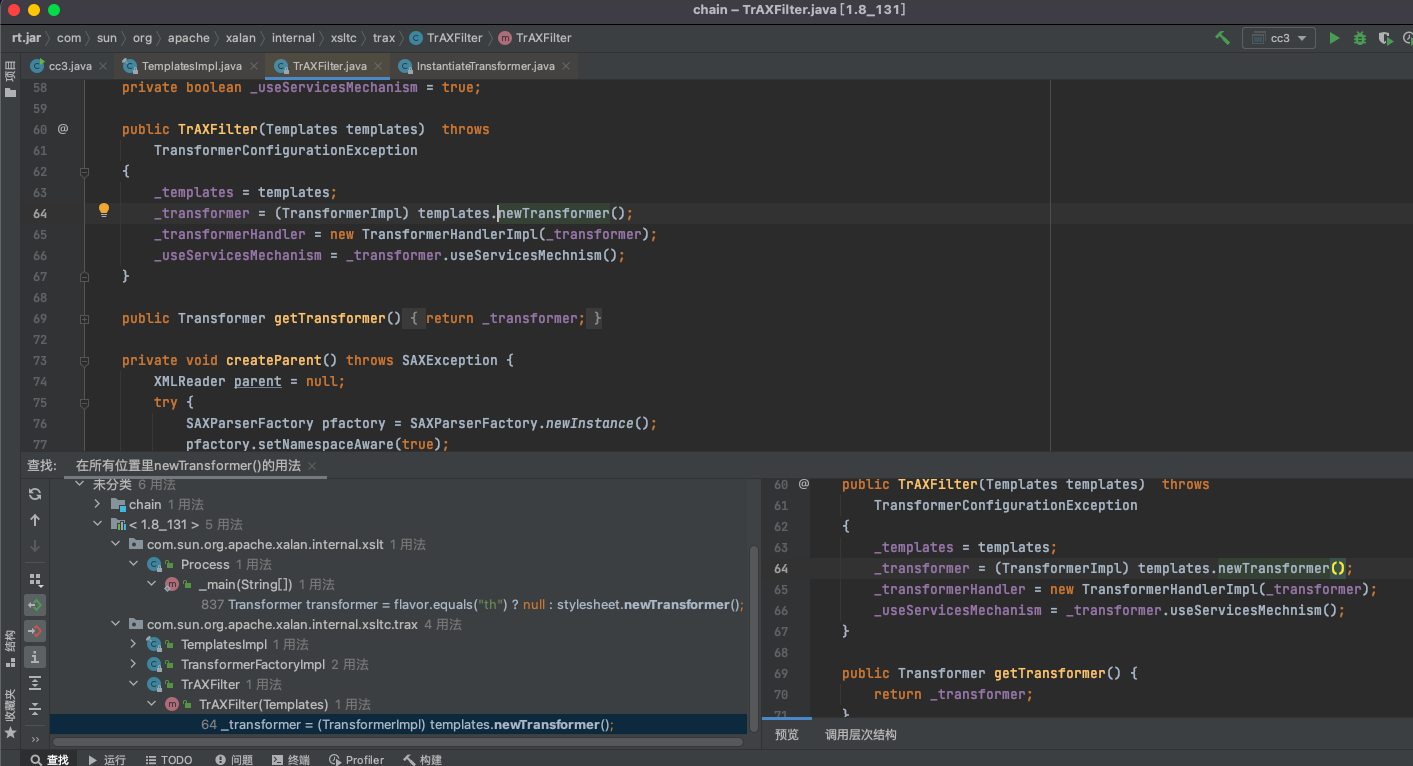The height and width of the screenshot is (766, 1413).
Task: Close the InstantiateTransformer.java tab
Action: tap(566, 66)
